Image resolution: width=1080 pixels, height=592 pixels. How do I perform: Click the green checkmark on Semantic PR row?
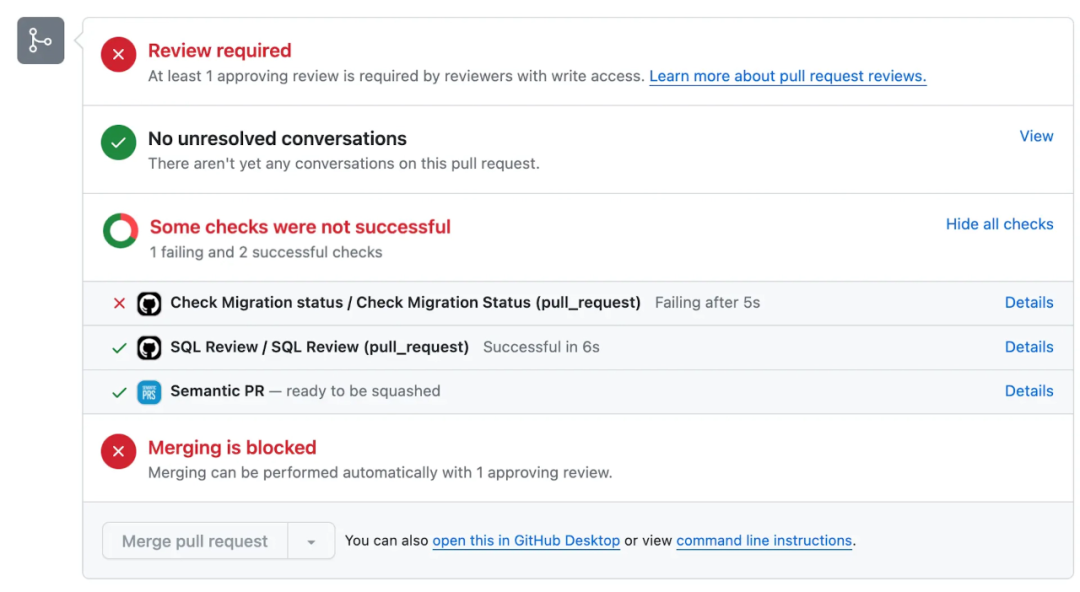[x=119, y=392]
